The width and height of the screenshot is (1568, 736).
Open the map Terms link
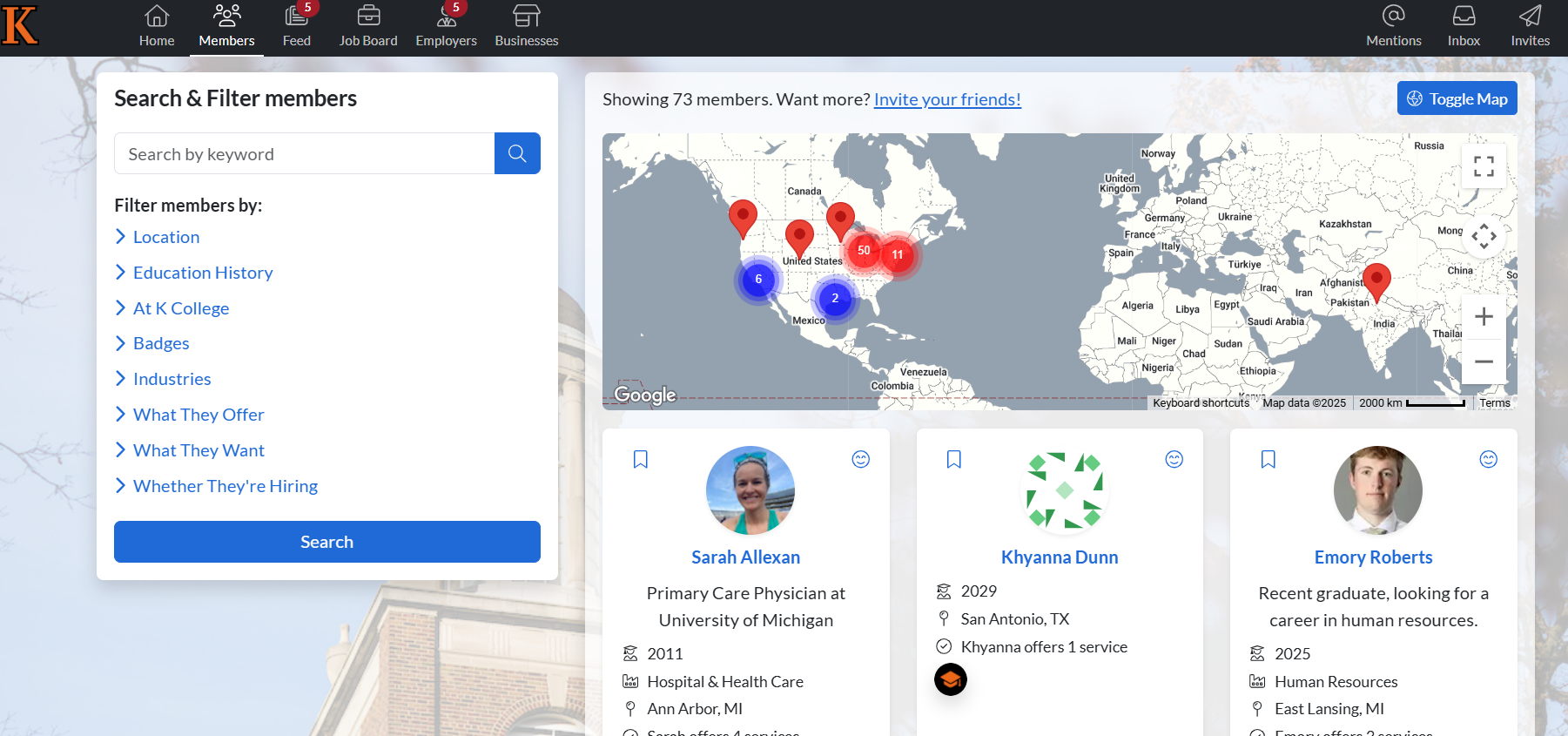pos(1495,402)
